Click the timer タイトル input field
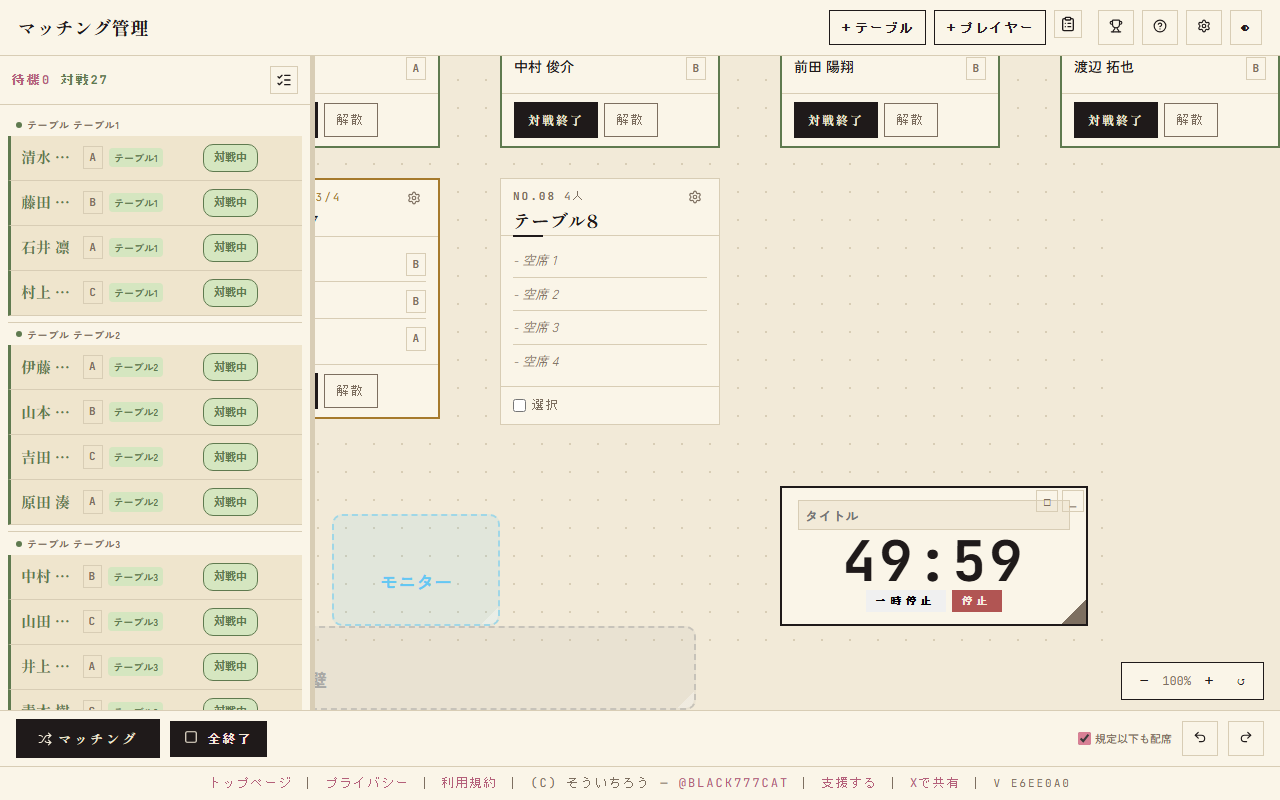The height and width of the screenshot is (800, 1280). coord(934,515)
